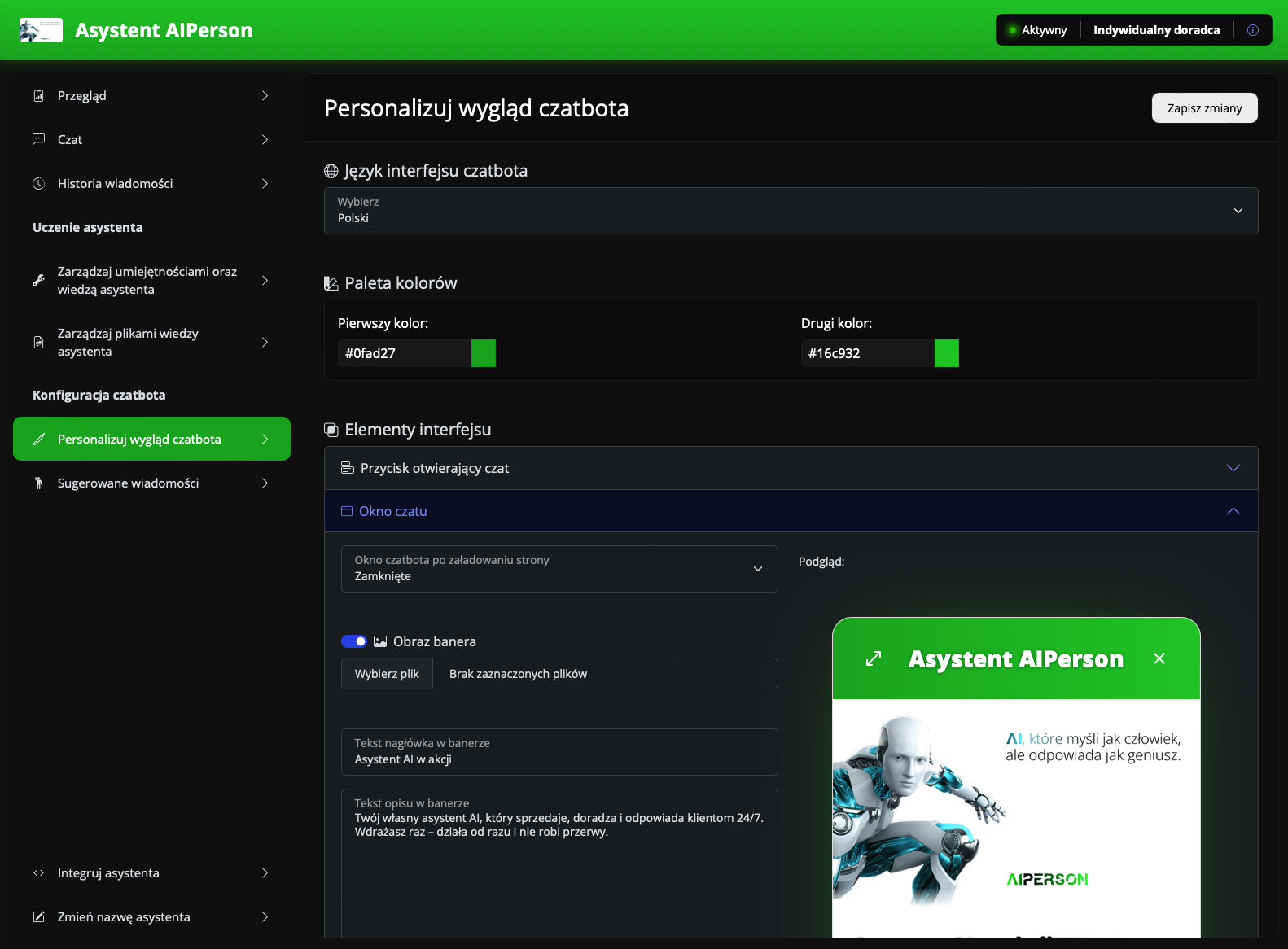The height and width of the screenshot is (949, 1288).
Task: Click the Indywidualny doradca label
Action: (1156, 30)
